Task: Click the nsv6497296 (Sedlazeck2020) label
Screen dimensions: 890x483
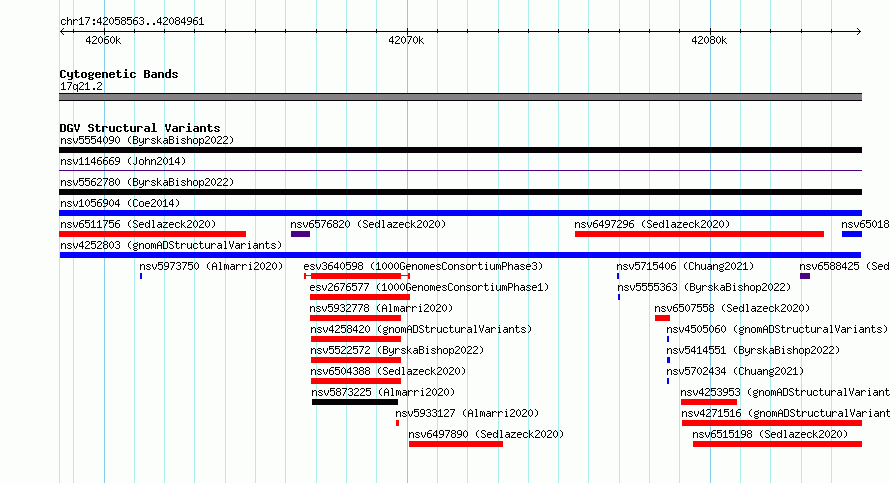Action: 652,224
